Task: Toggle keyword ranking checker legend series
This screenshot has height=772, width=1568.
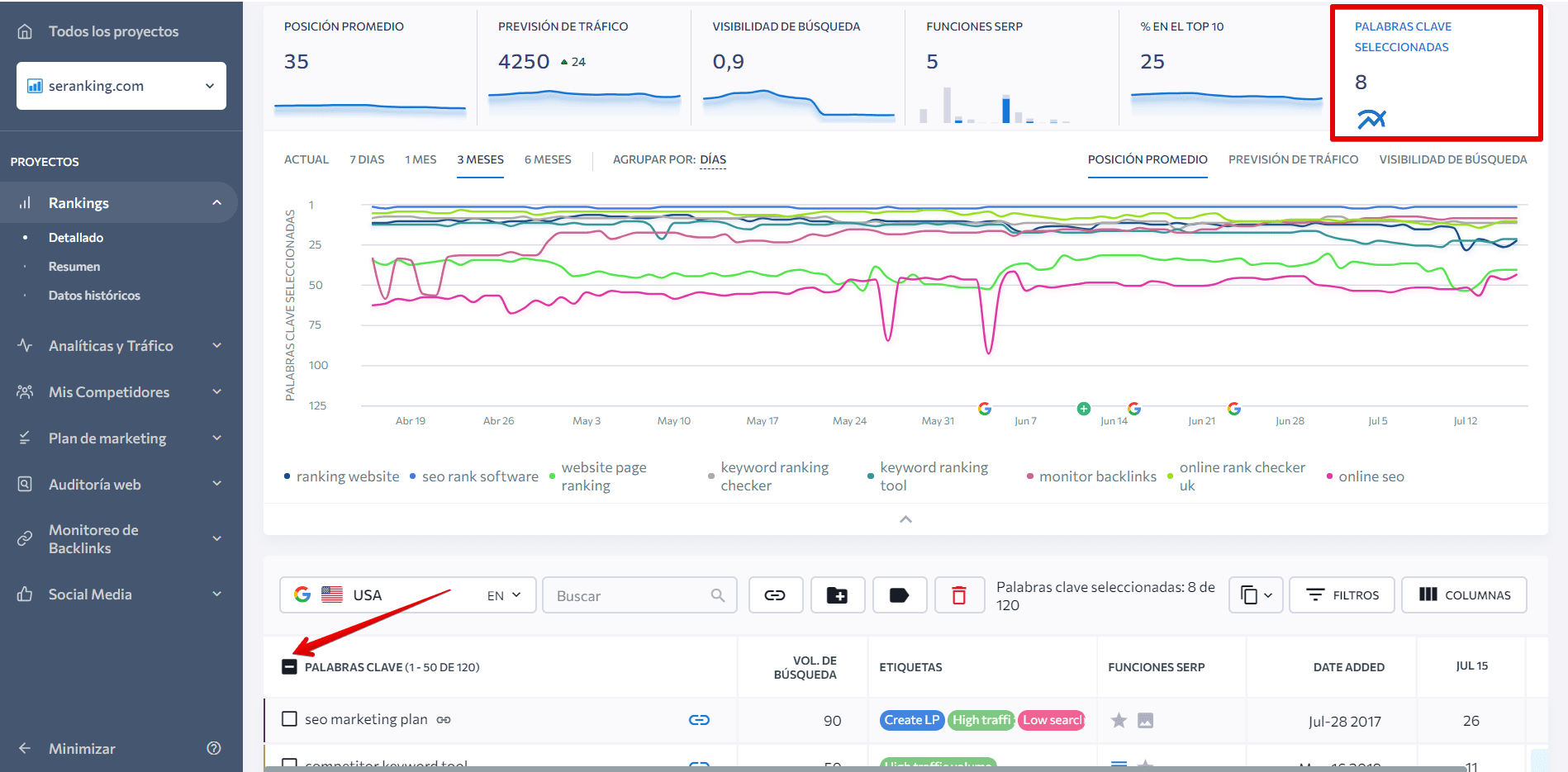Action: [x=768, y=476]
